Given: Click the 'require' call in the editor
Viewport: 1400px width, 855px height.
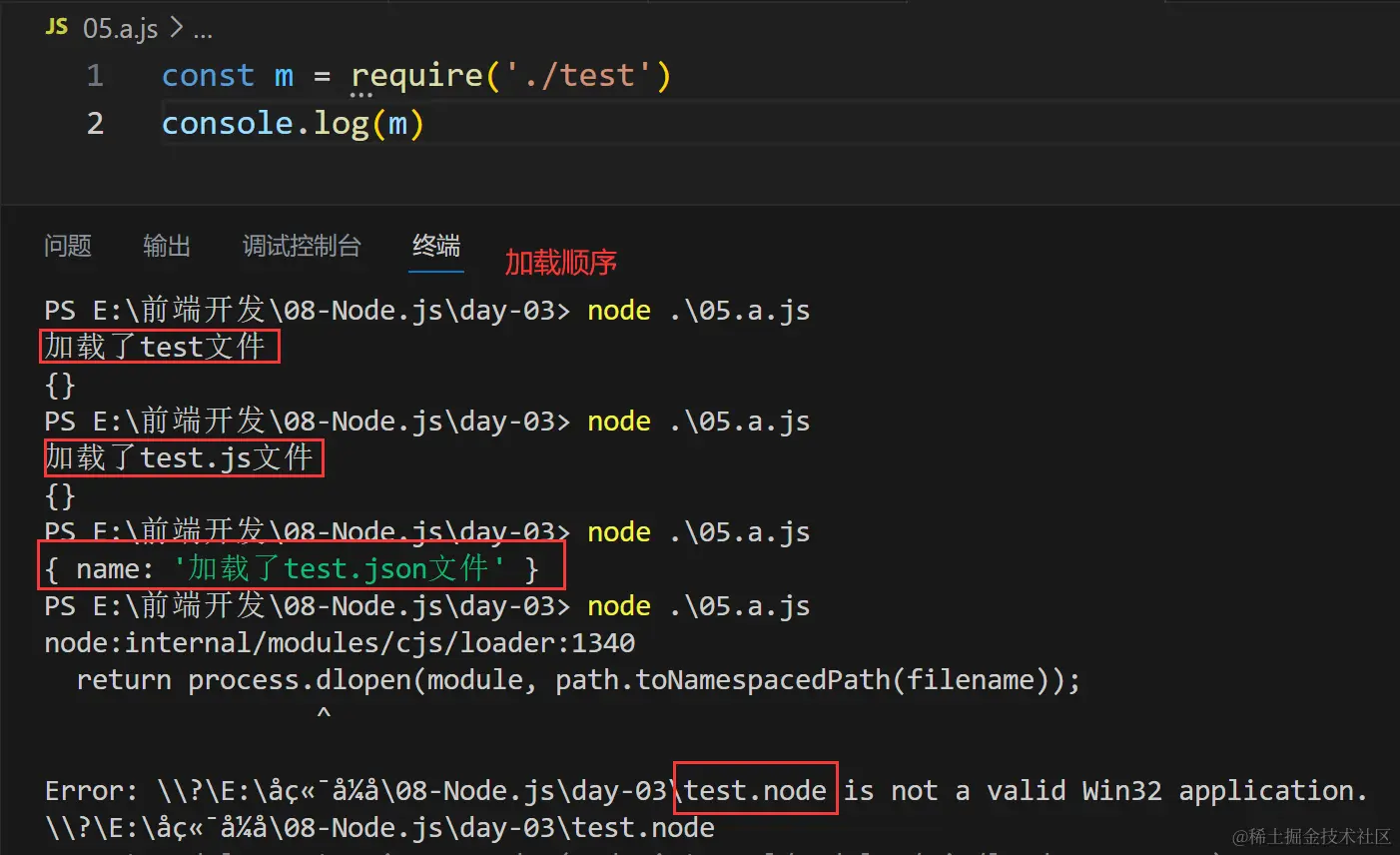Looking at the screenshot, I should (x=416, y=76).
